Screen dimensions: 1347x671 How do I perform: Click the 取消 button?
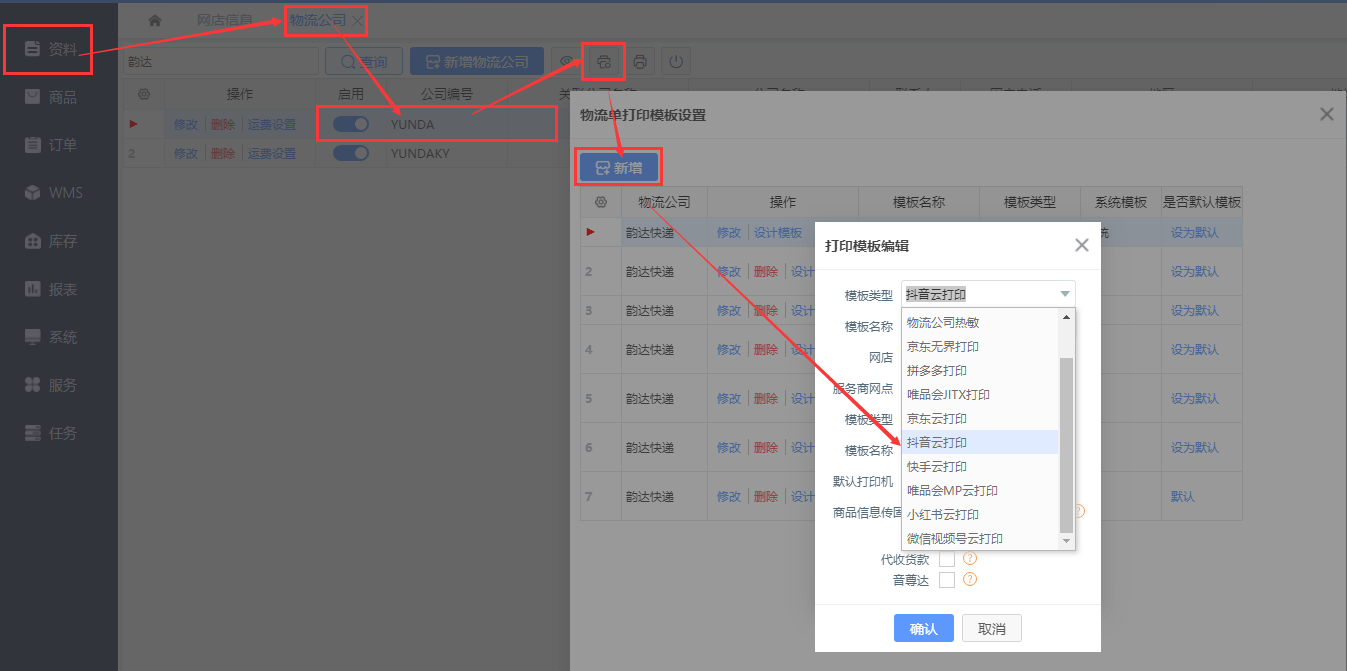point(992,628)
